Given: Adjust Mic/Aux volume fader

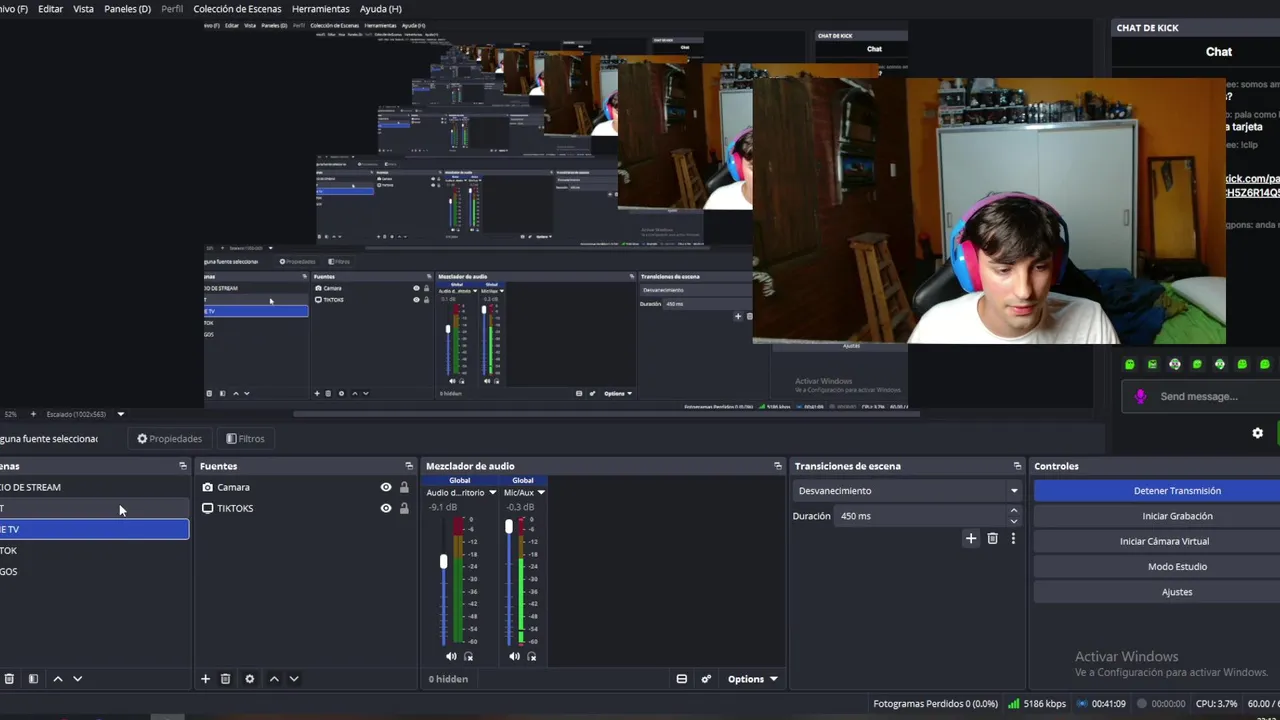Looking at the screenshot, I should pyautogui.click(x=509, y=526).
